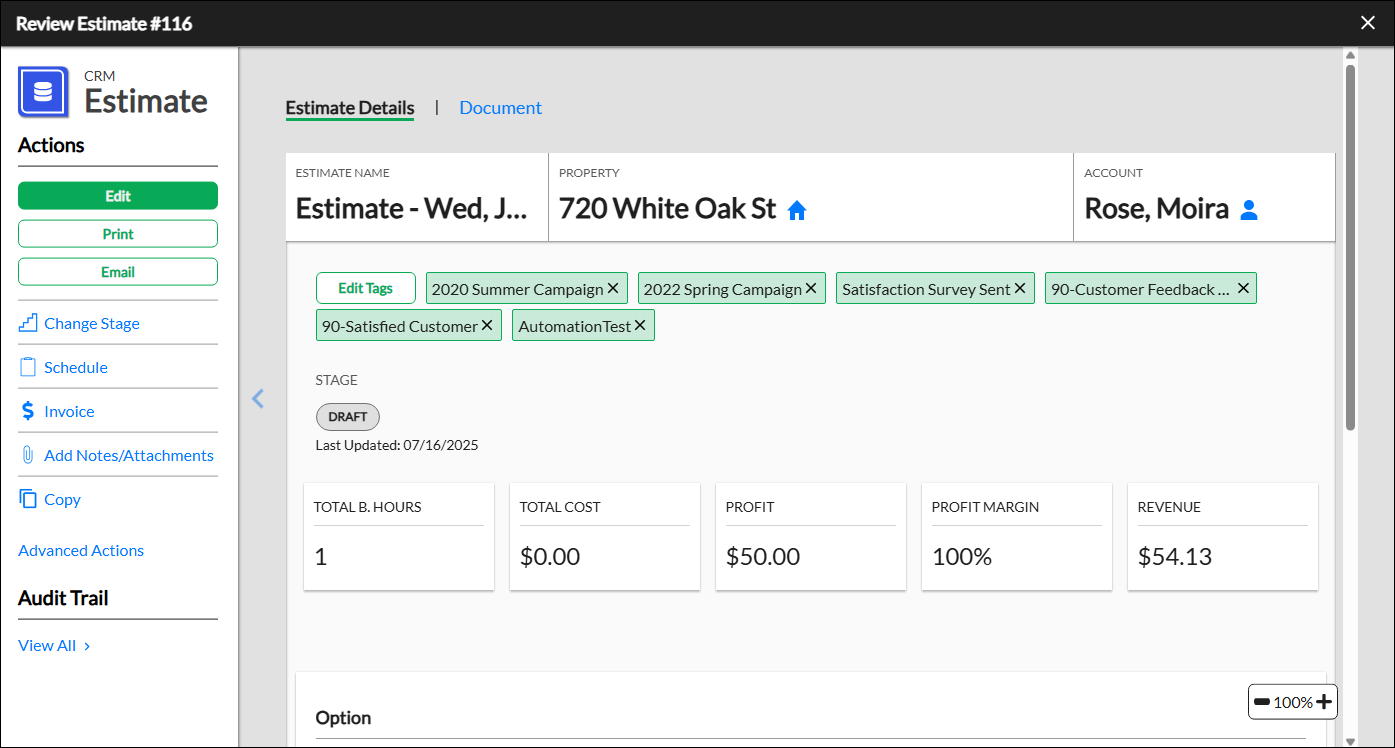Click the home icon next to 720 White Oak St
The image size is (1395, 748).
[x=797, y=210]
